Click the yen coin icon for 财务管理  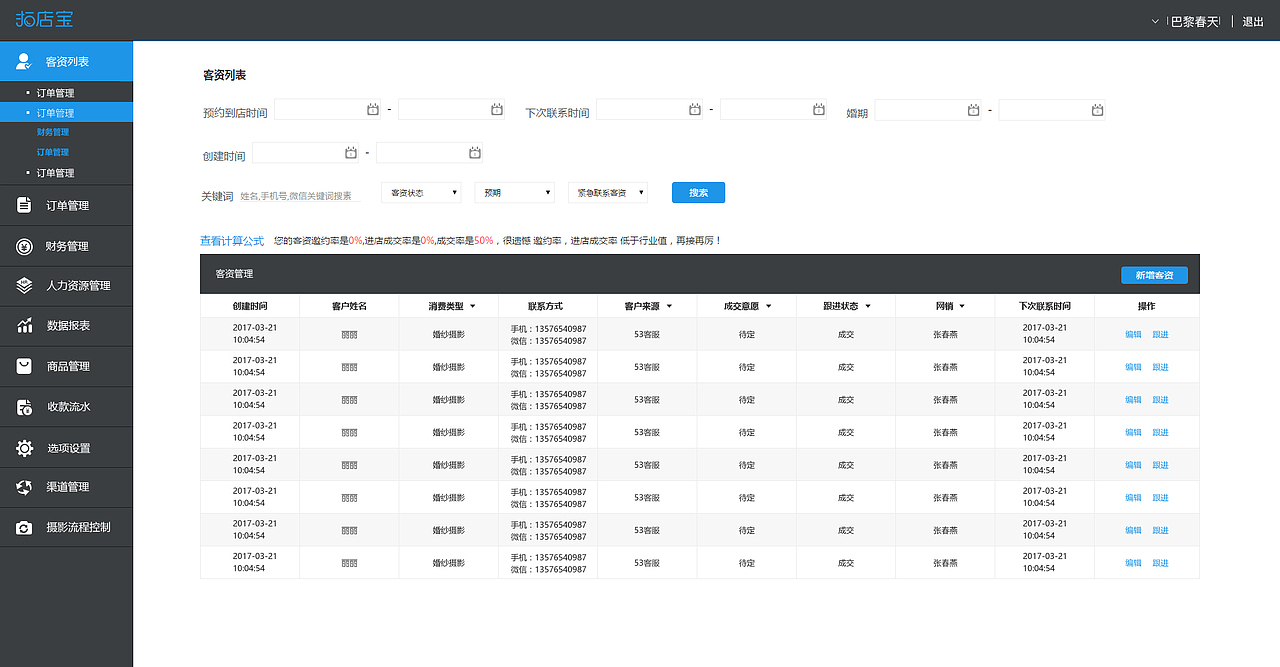pos(24,246)
